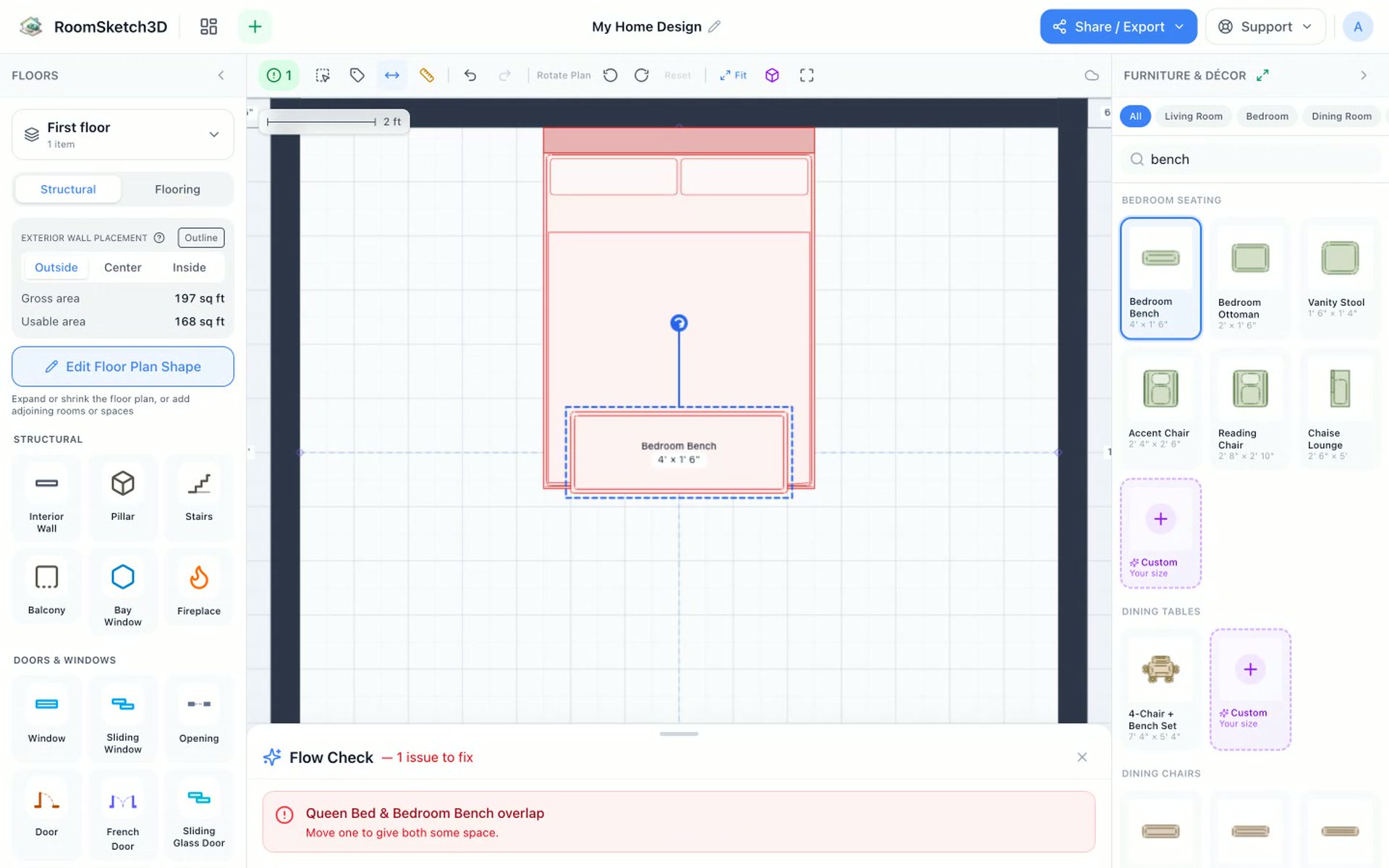The image size is (1389, 868).
Task: Fit the plan to view
Action: coord(733,75)
